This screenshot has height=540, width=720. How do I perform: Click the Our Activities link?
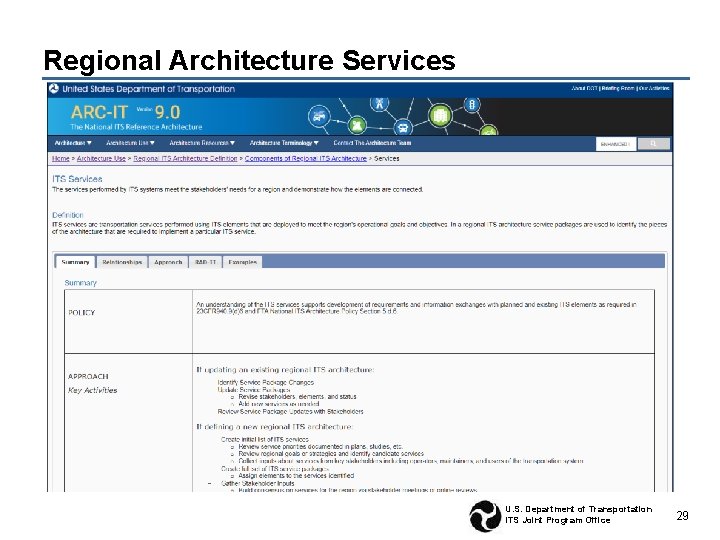[654, 88]
